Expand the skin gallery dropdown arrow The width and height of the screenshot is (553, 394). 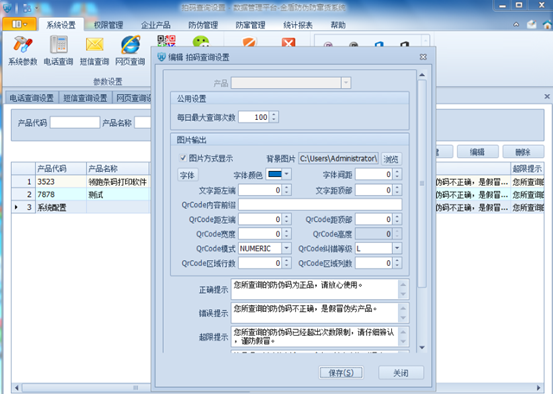click(425, 41)
